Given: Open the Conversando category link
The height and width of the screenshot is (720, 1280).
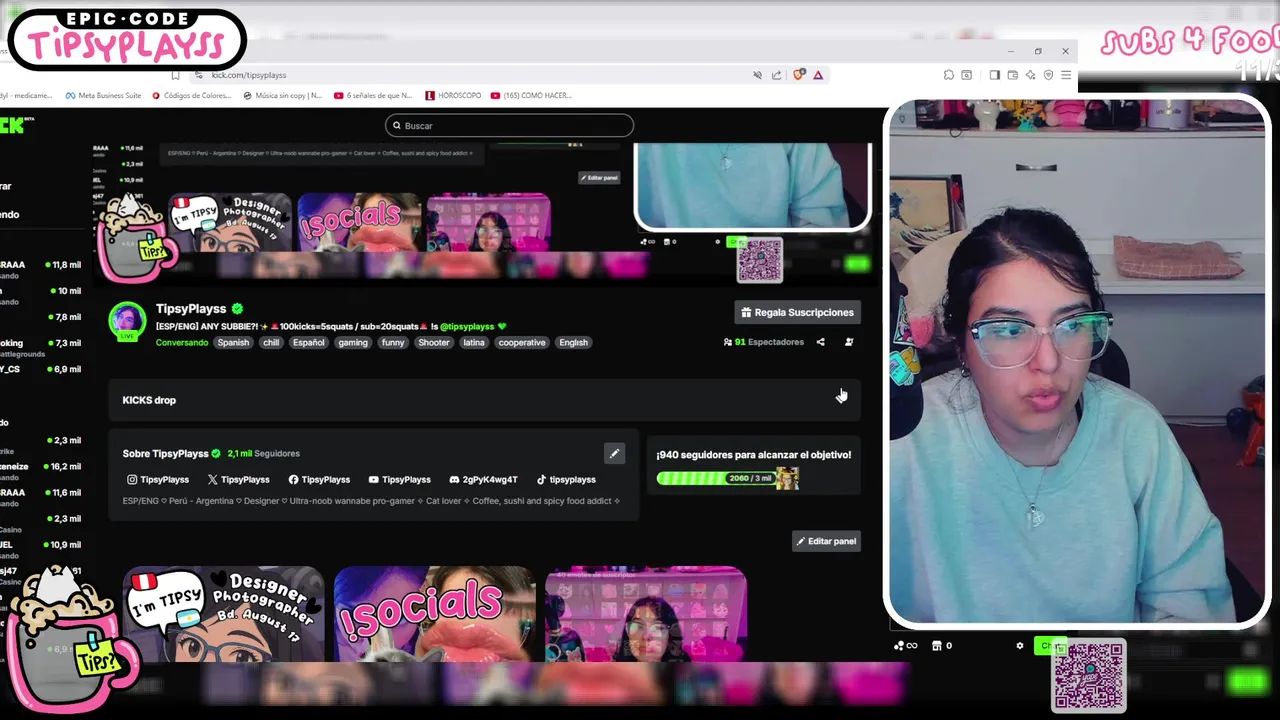Looking at the screenshot, I should click(182, 342).
